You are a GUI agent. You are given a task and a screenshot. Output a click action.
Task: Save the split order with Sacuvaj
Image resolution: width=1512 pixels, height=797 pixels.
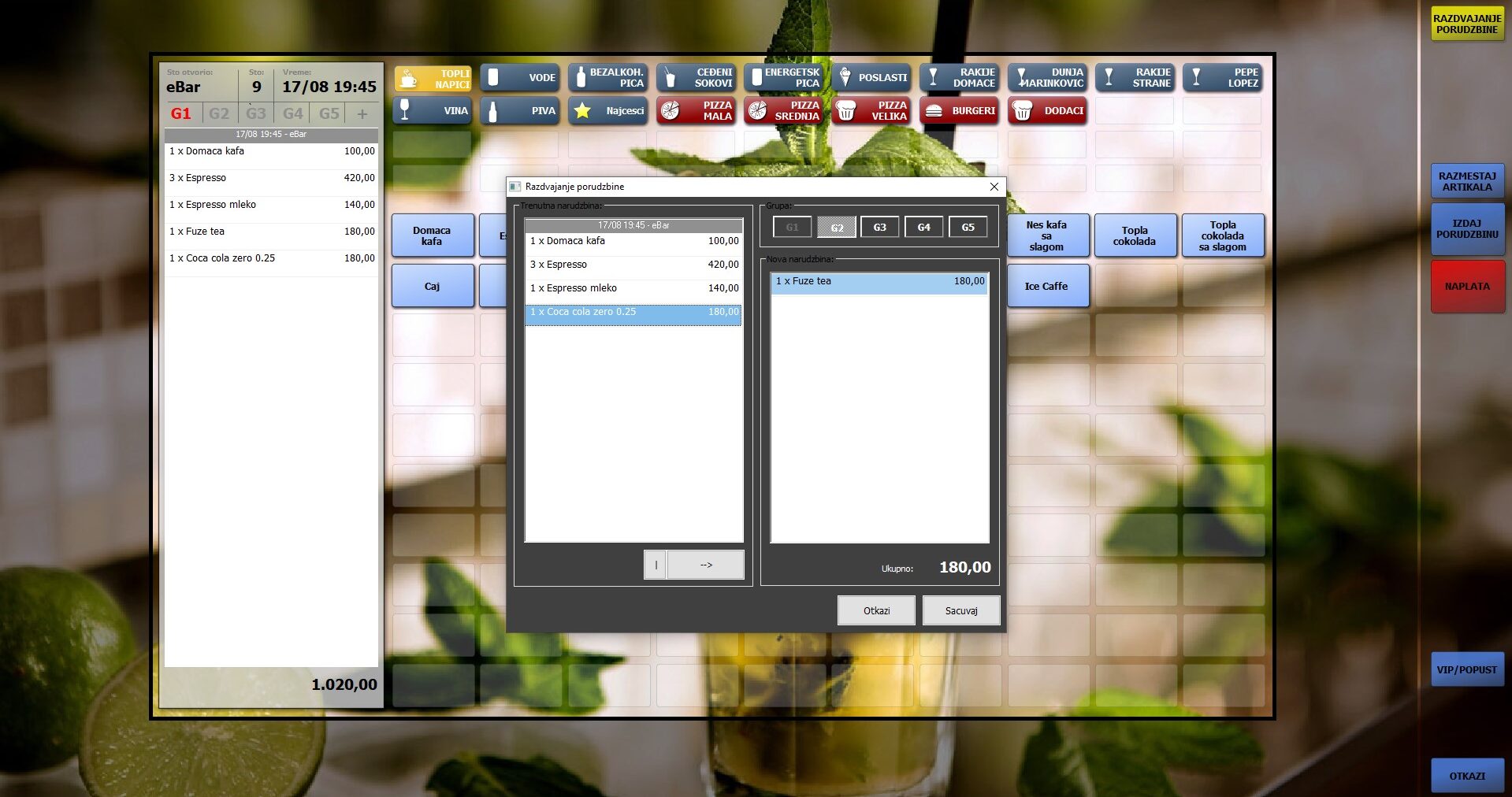(960, 610)
